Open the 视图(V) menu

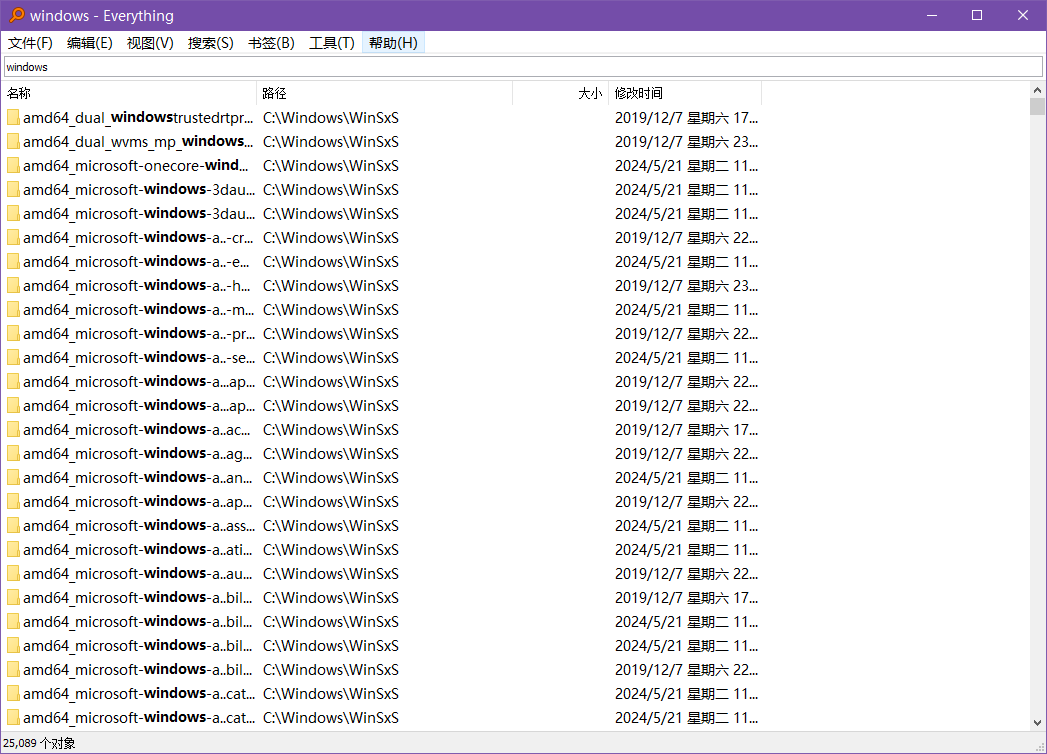tap(150, 43)
